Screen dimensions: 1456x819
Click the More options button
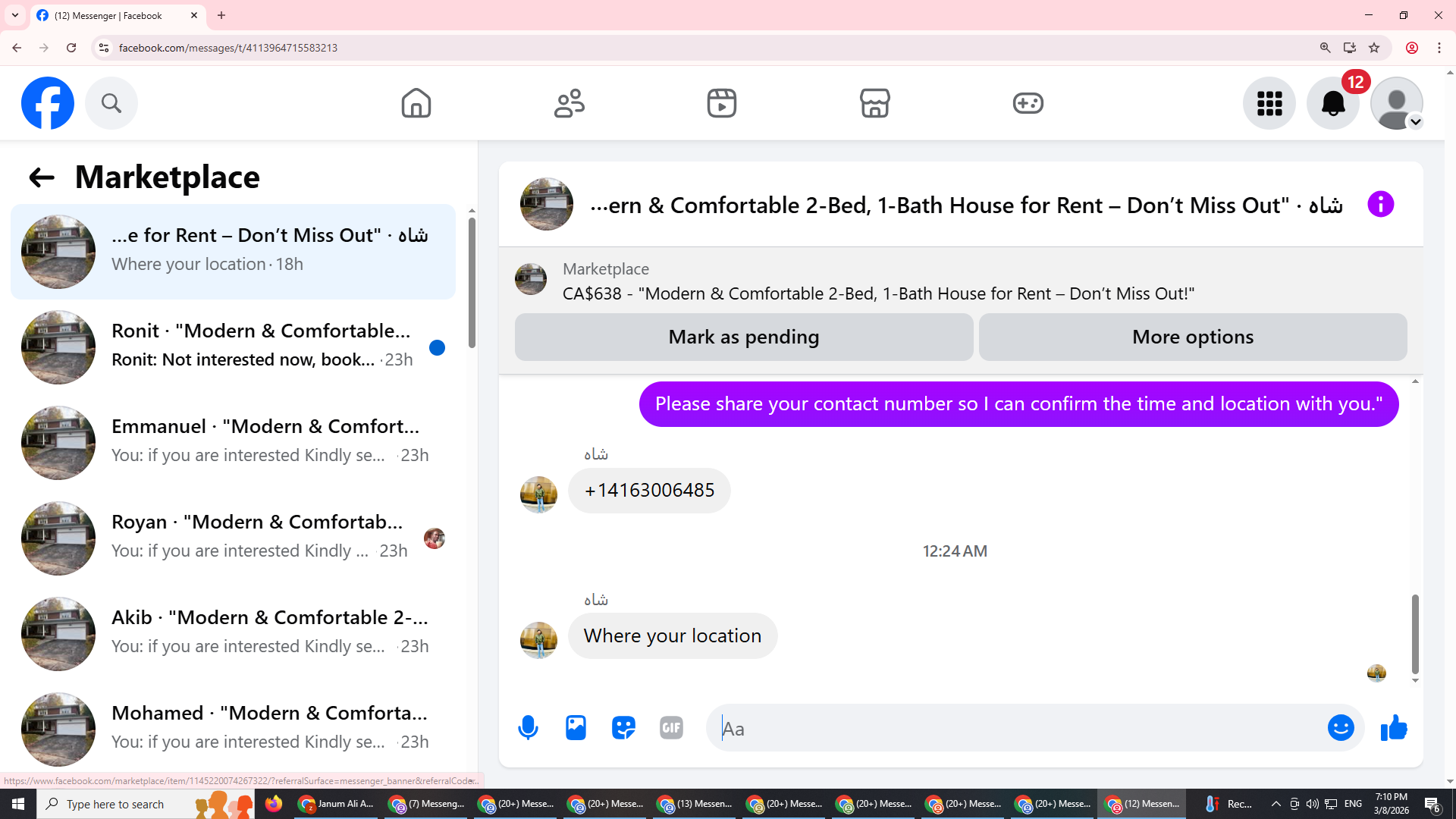[1192, 337]
